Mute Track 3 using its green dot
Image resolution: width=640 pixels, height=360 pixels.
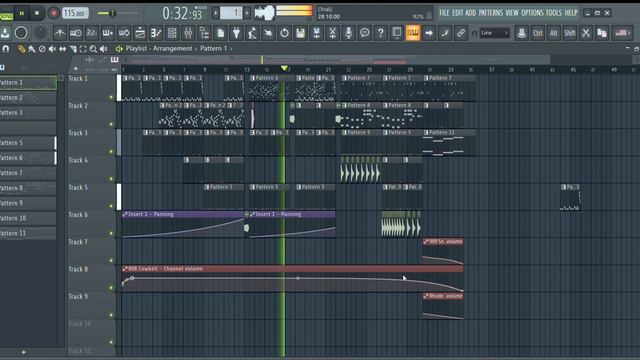[111, 151]
